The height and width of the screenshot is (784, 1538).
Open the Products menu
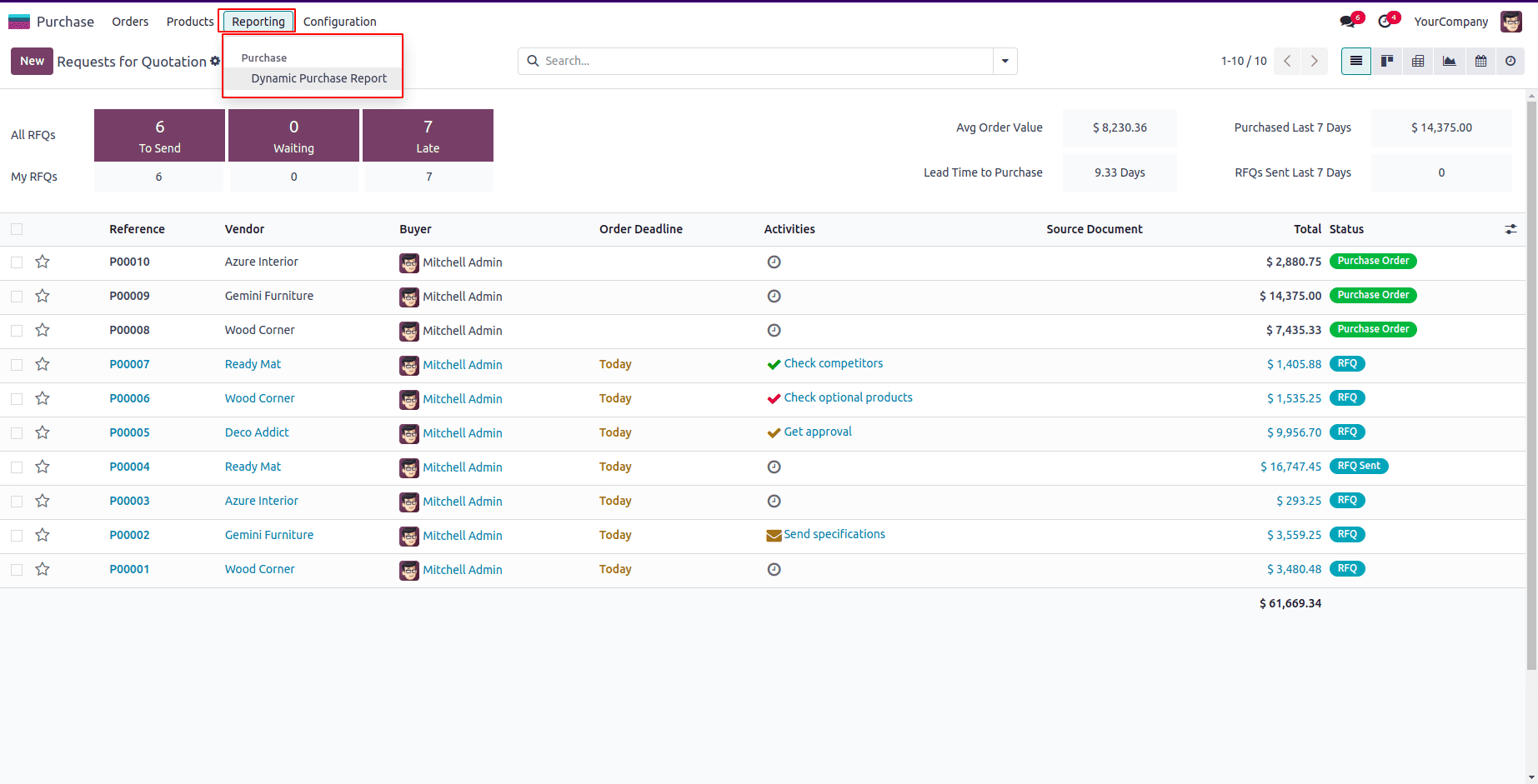[190, 22]
